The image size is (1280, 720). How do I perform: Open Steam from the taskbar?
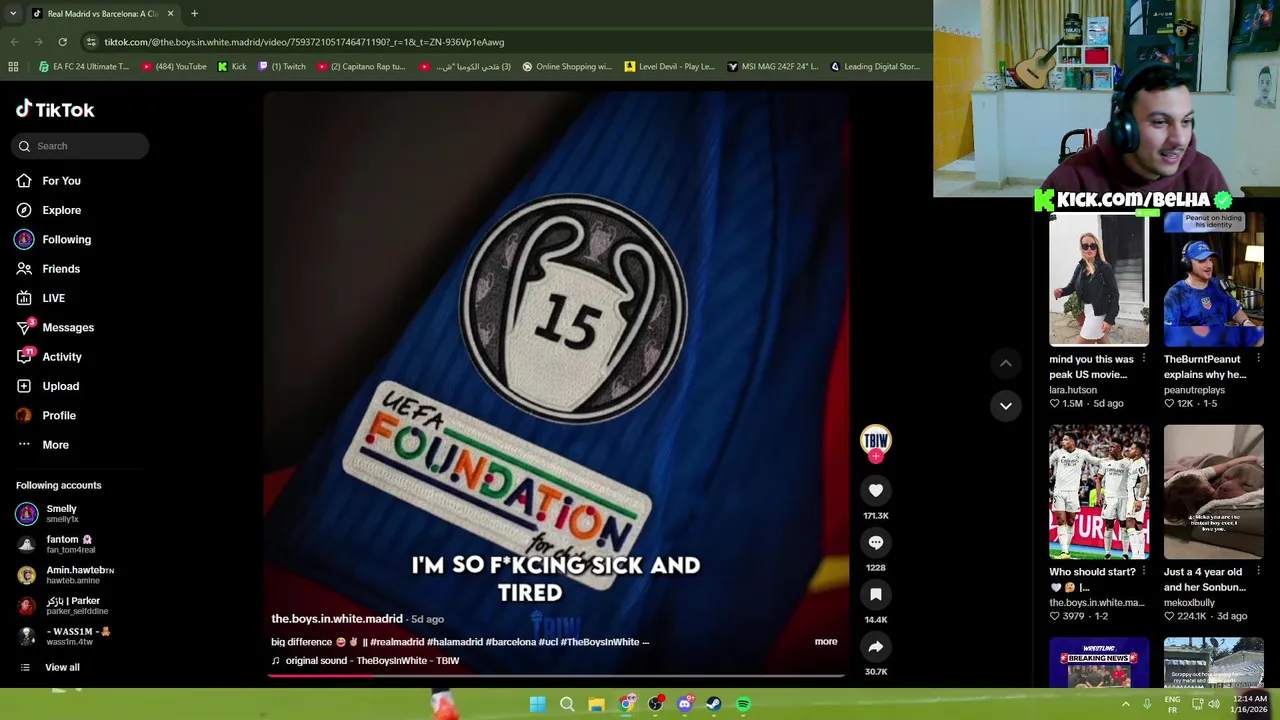tap(713, 704)
